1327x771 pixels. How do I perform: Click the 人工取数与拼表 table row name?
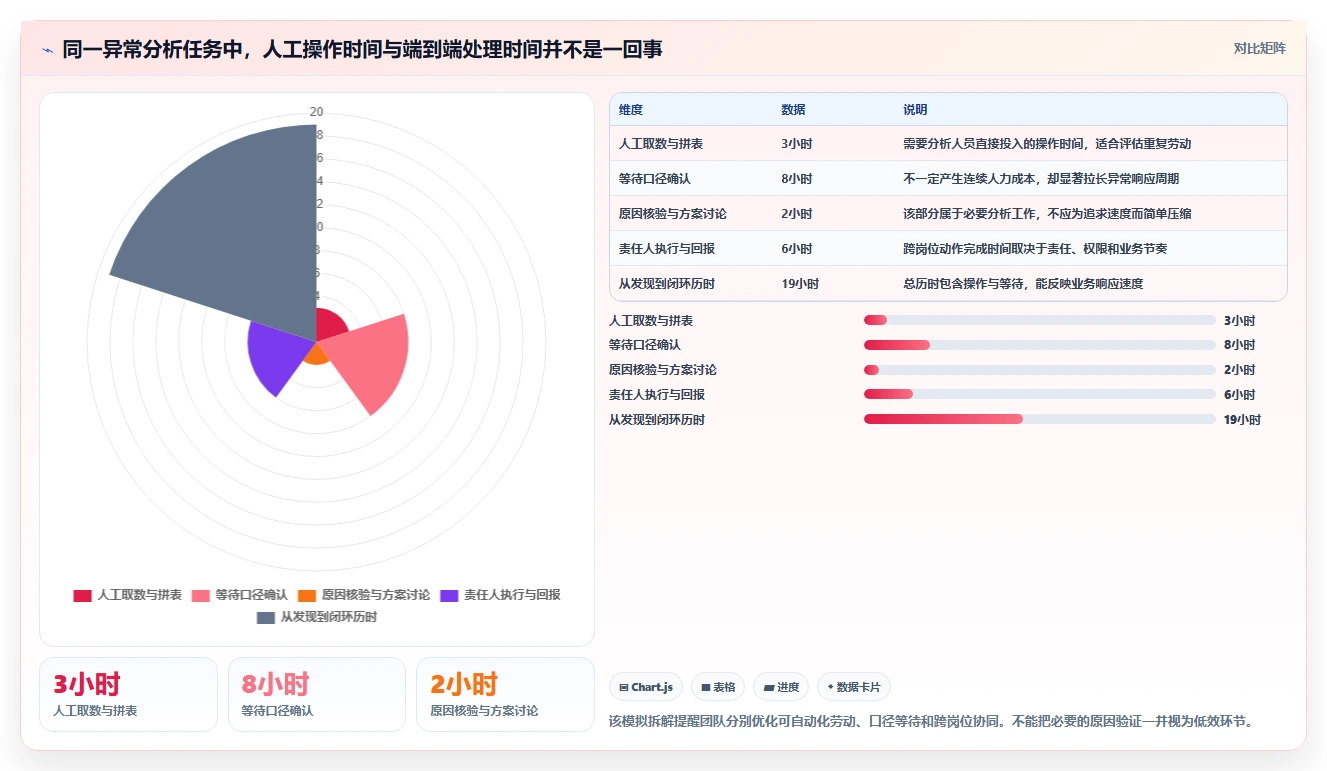pyautogui.click(x=661, y=144)
